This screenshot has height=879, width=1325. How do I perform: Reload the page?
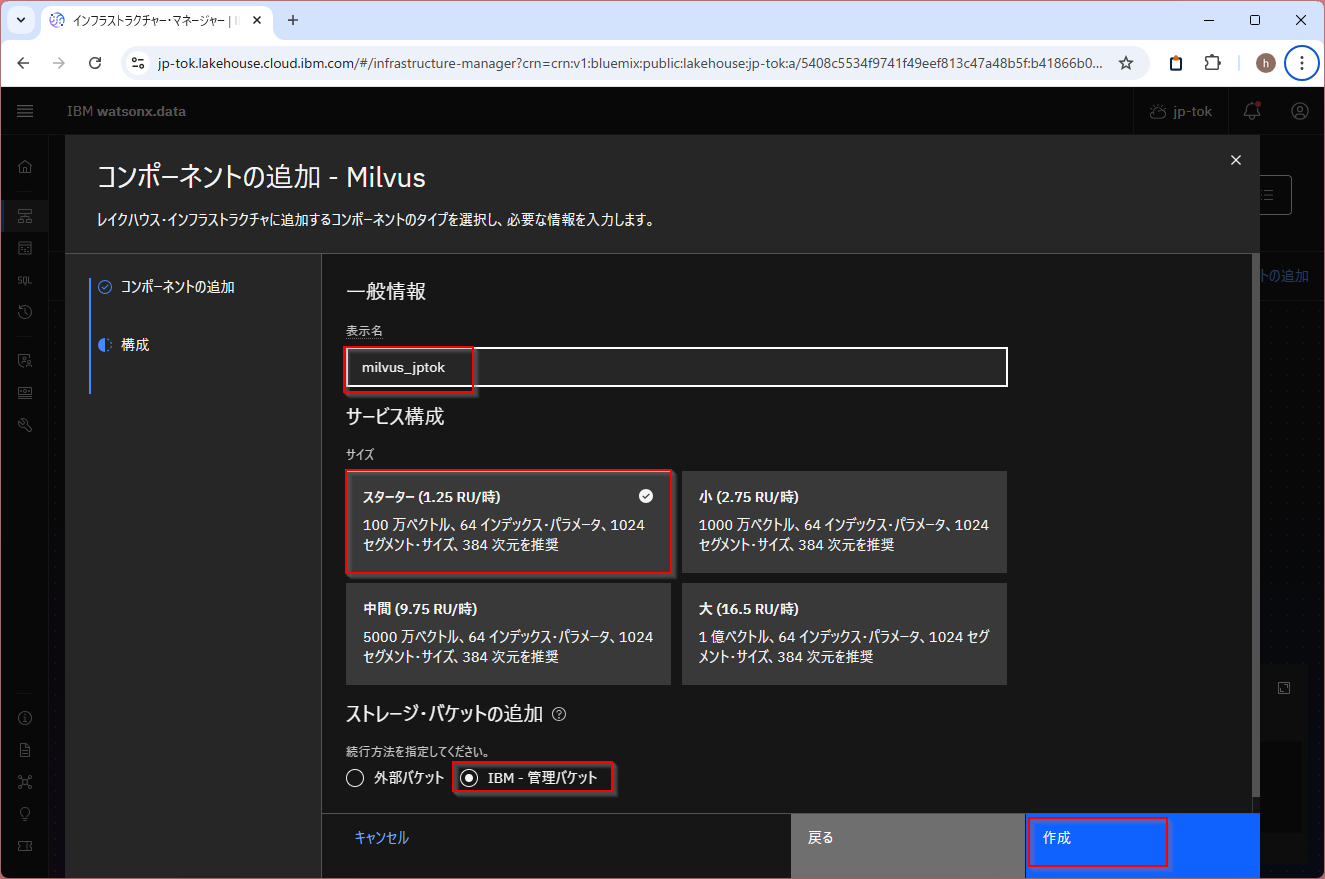tap(95, 63)
